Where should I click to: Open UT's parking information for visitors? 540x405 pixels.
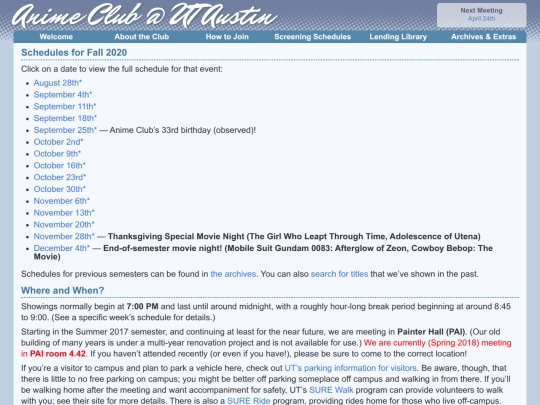[351, 368]
